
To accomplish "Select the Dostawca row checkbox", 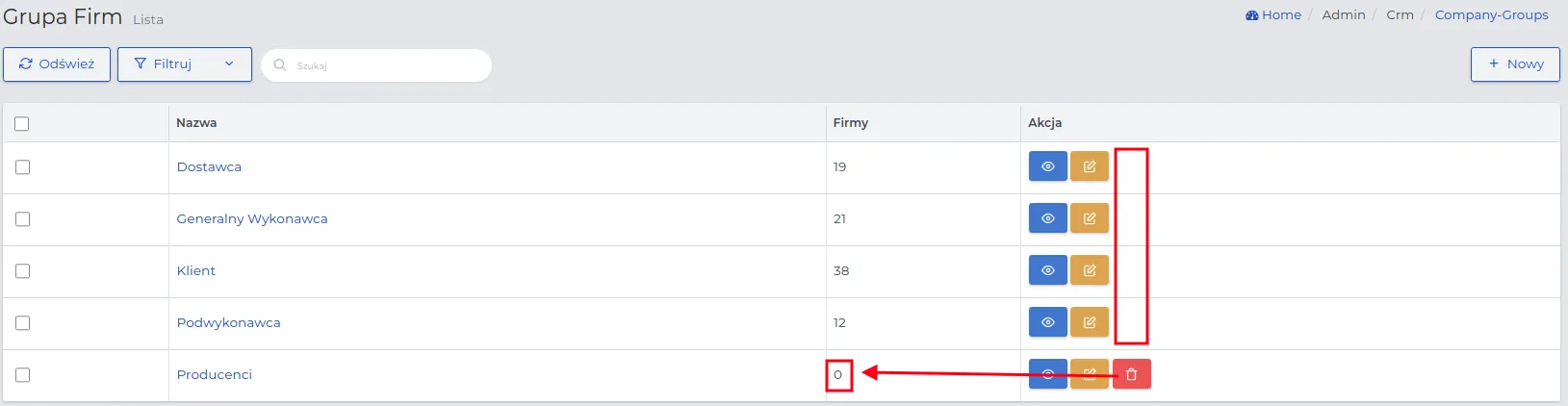I will (x=22, y=167).
